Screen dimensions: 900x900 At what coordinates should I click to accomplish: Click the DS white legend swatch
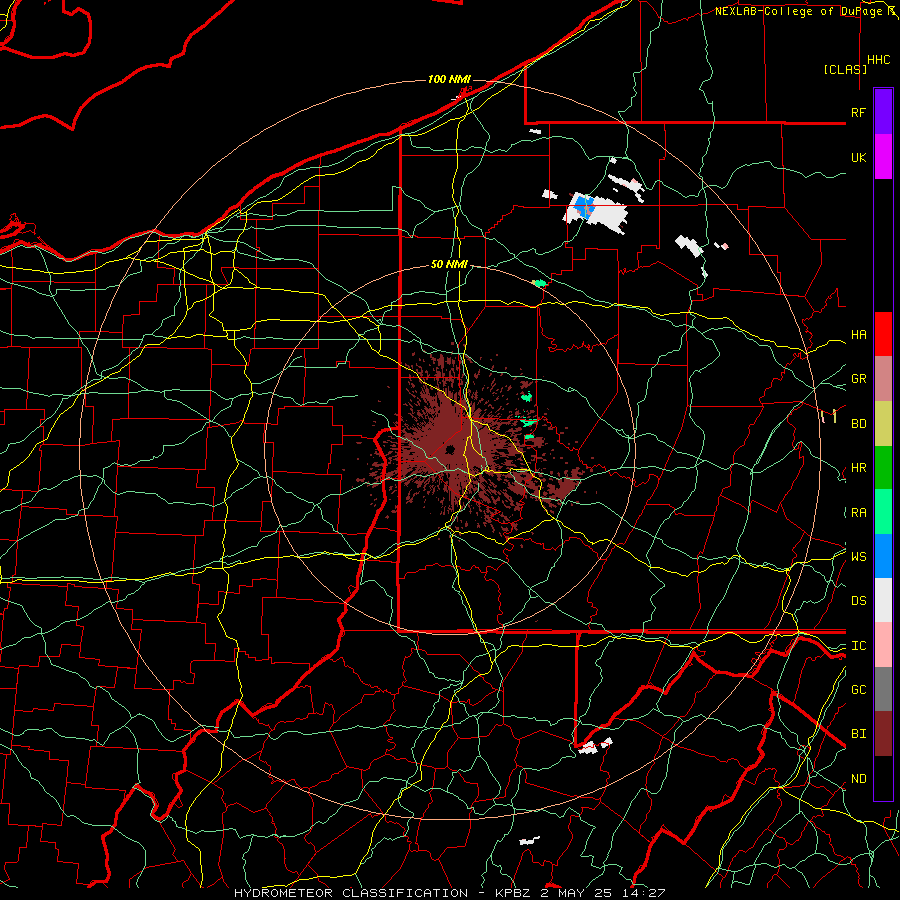pyautogui.click(x=883, y=600)
